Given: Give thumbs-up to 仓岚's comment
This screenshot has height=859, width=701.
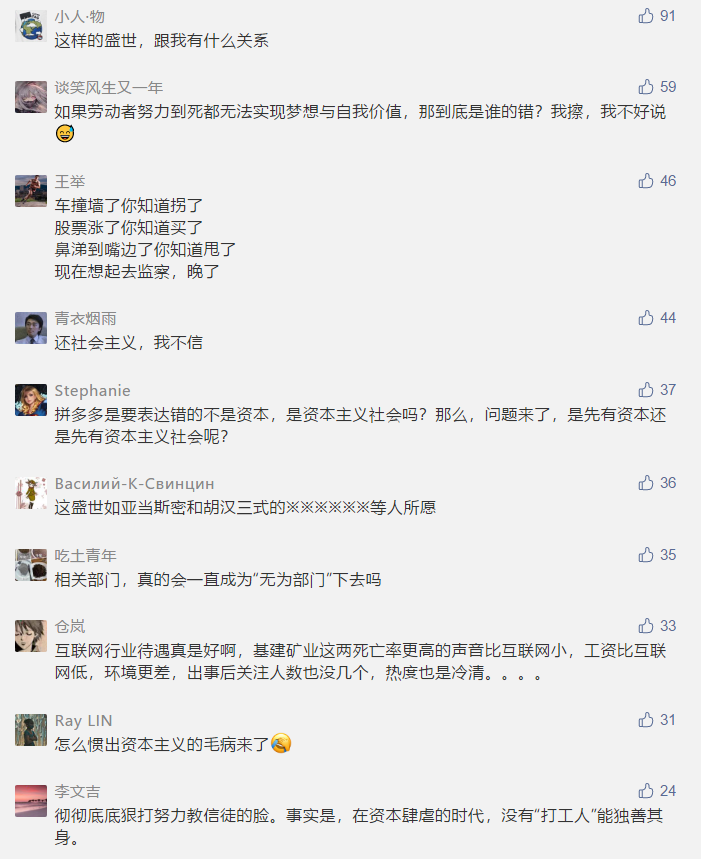Looking at the screenshot, I should click(x=646, y=626).
